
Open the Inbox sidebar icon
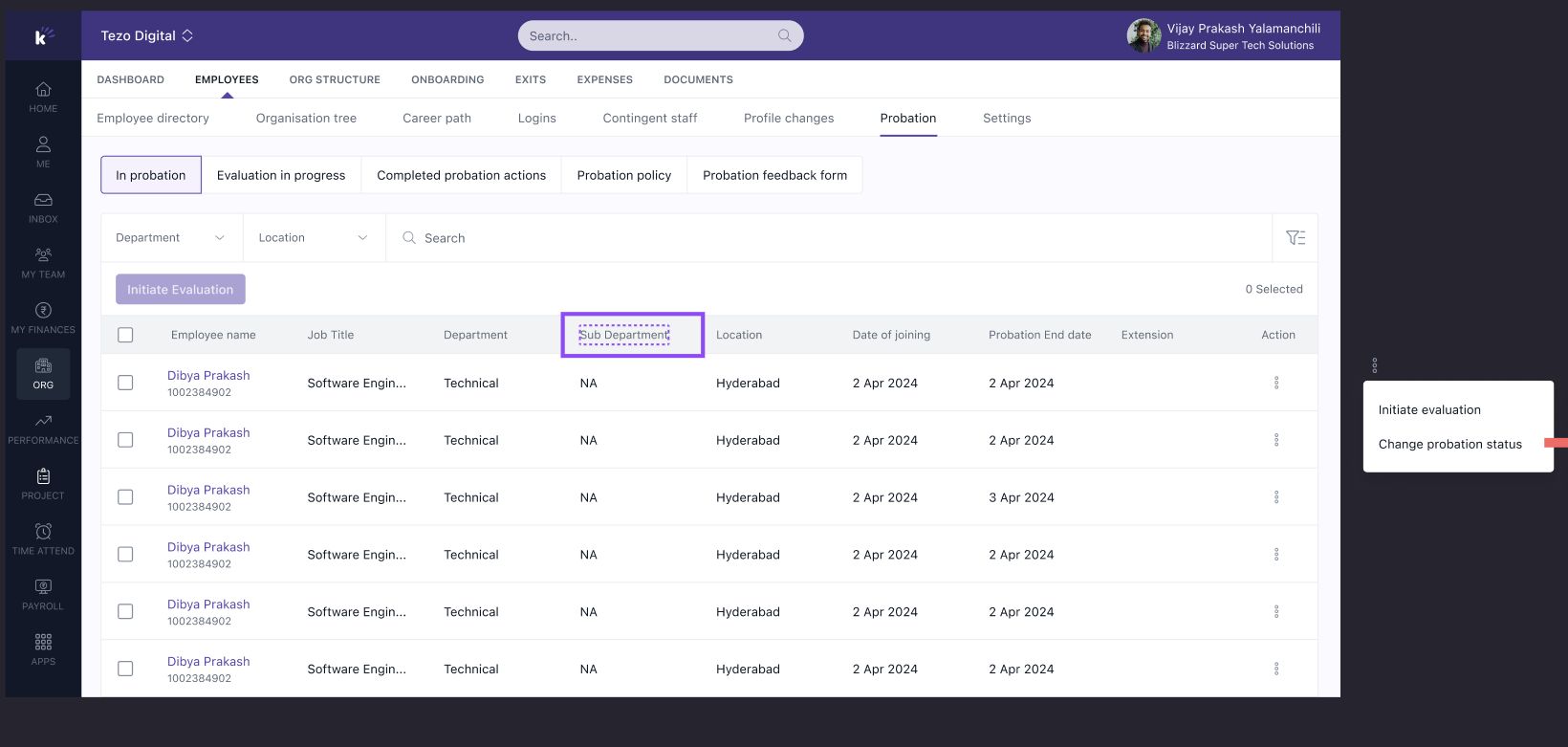point(43,200)
